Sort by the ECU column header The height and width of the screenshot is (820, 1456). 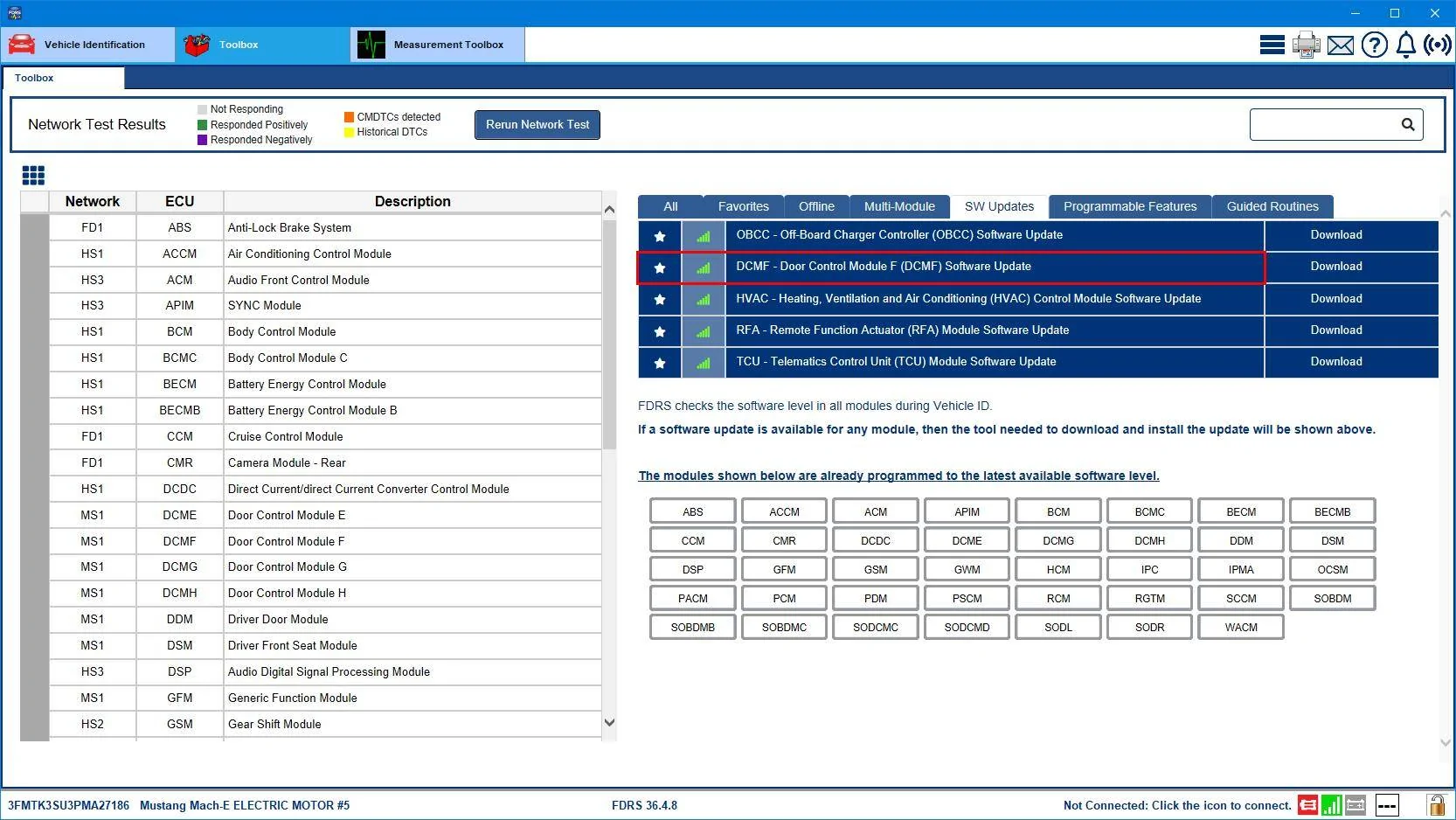click(180, 202)
